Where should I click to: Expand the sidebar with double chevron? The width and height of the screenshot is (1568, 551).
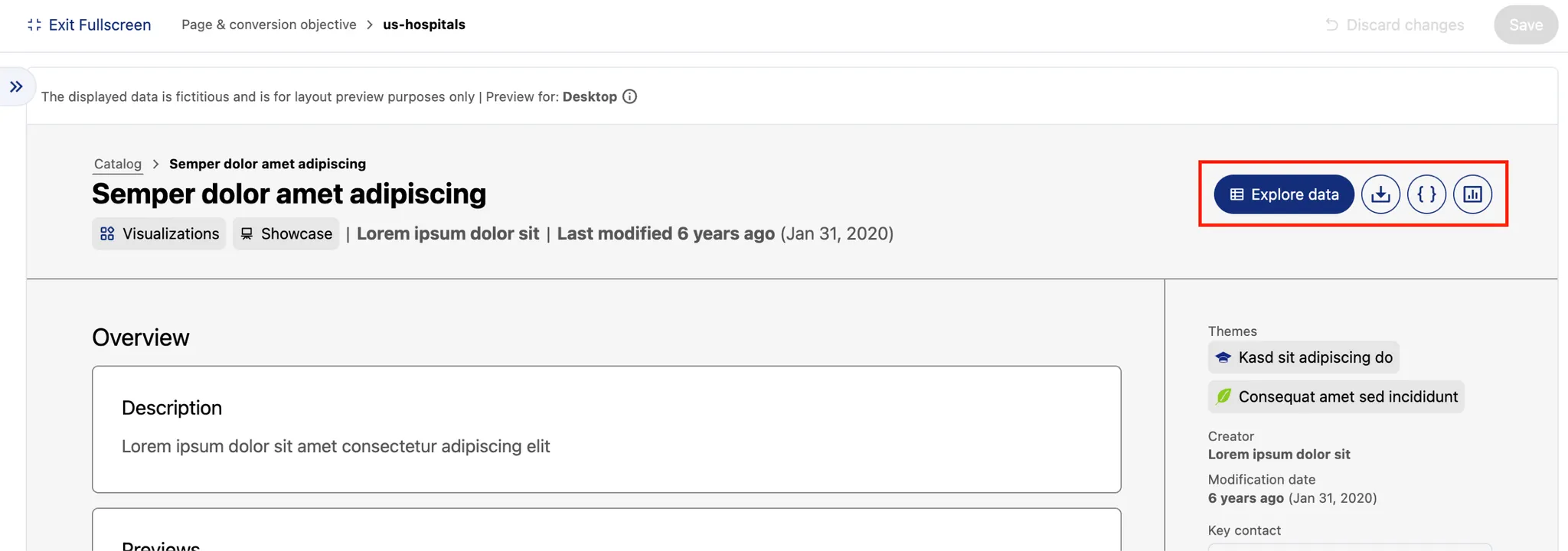pyautogui.click(x=16, y=87)
